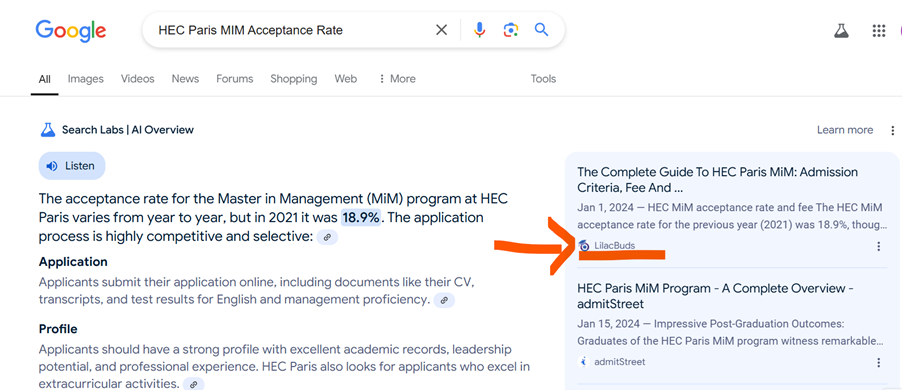902x390 pixels.
Task: Open the Tools search options
Action: tap(543, 79)
